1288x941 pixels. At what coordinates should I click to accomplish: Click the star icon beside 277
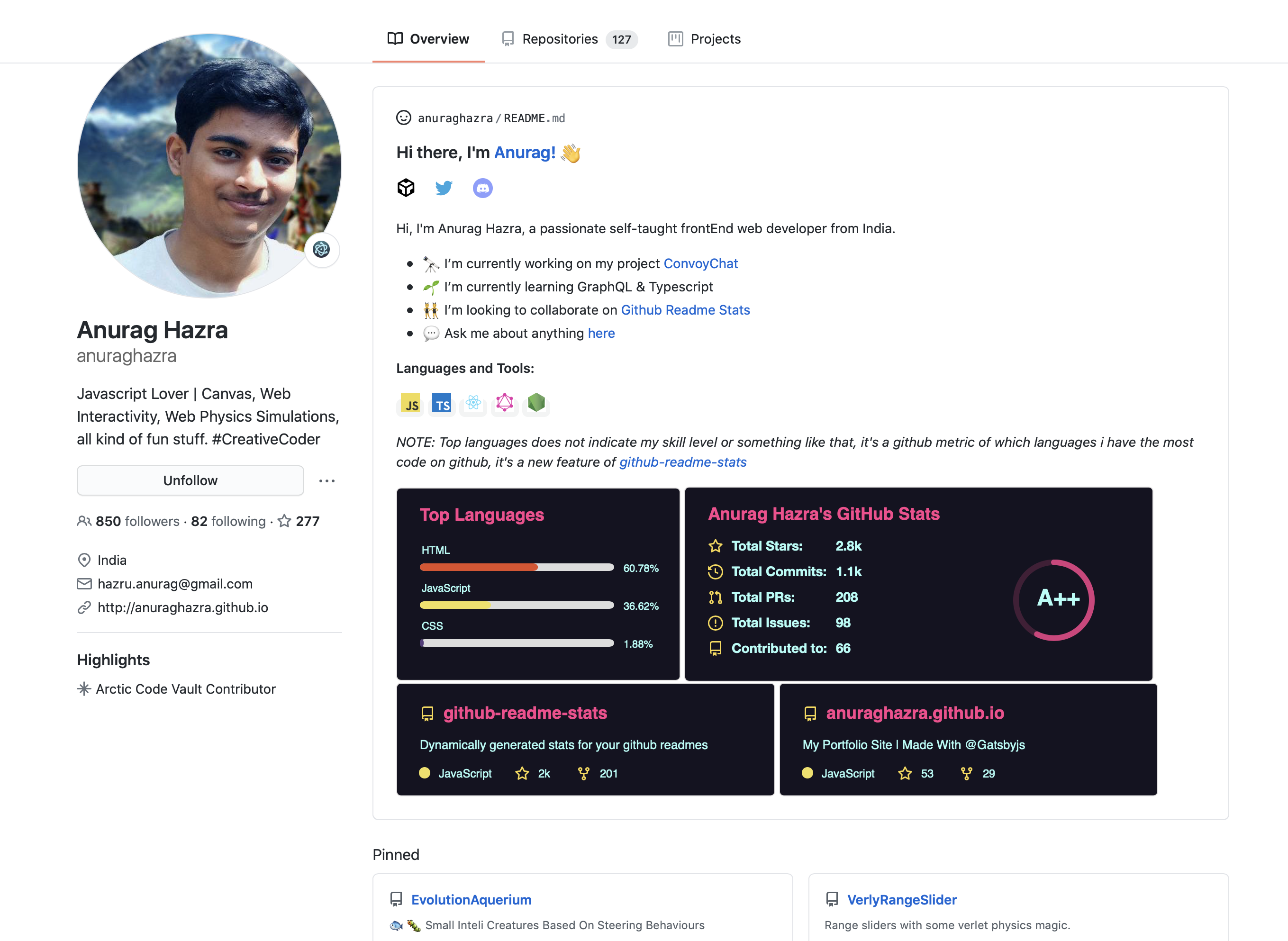coord(284,521)
